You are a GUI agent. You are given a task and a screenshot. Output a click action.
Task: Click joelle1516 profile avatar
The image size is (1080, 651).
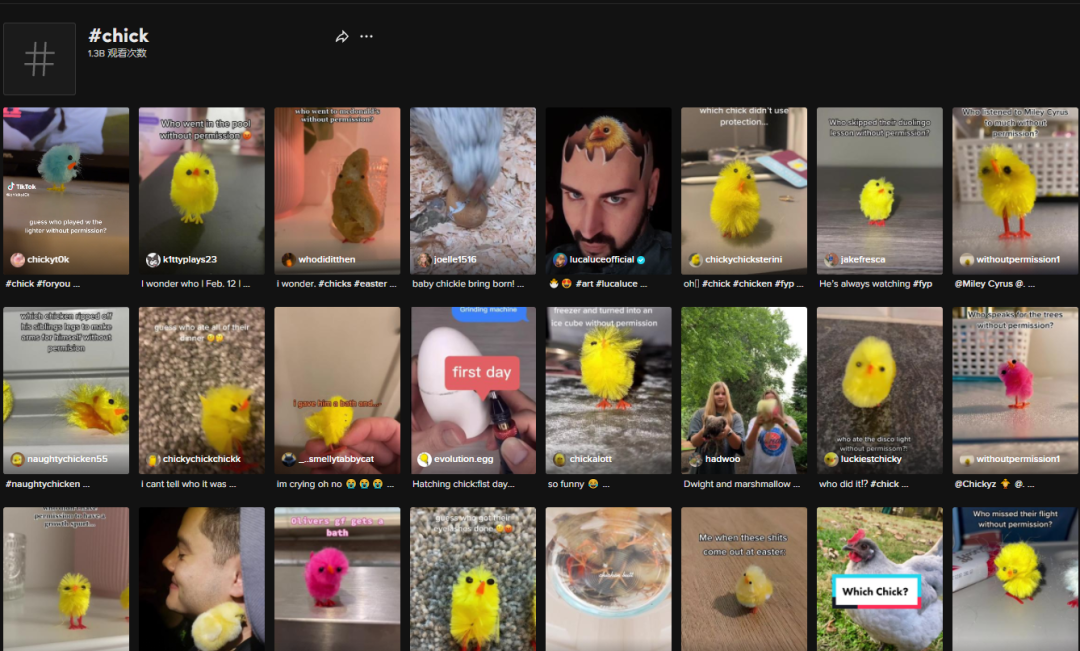pos(424,260)
